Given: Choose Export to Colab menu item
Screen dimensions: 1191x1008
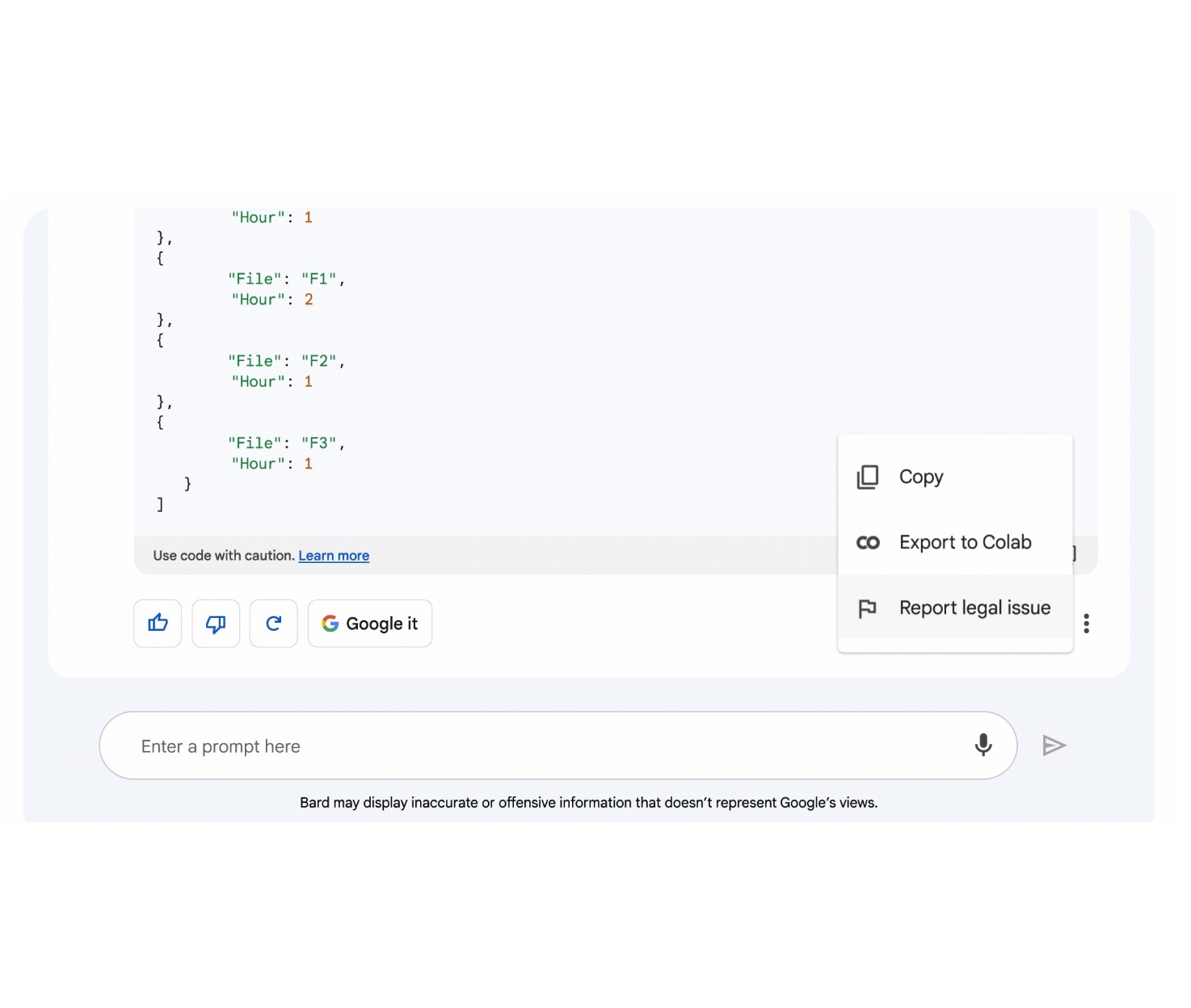Looking at the screenshot, I should 965,543.
